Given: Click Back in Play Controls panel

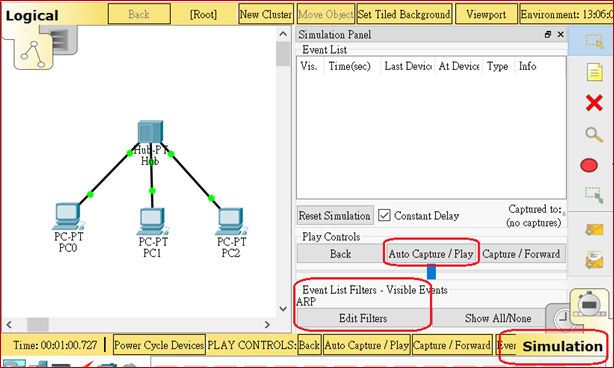Looking at the screenshot, I should coord(340,254).
